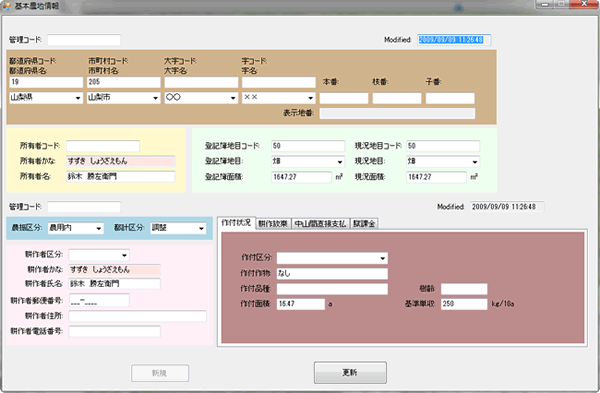Open the 現況地目 dropdown
This screenshot has width=600, height=393.
pyautogui.click(x=474, y=162)
